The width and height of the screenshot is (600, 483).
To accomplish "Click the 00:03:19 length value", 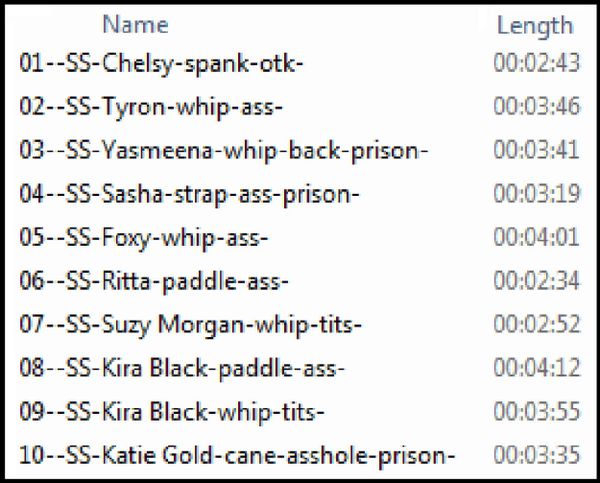I will (536, 193).
